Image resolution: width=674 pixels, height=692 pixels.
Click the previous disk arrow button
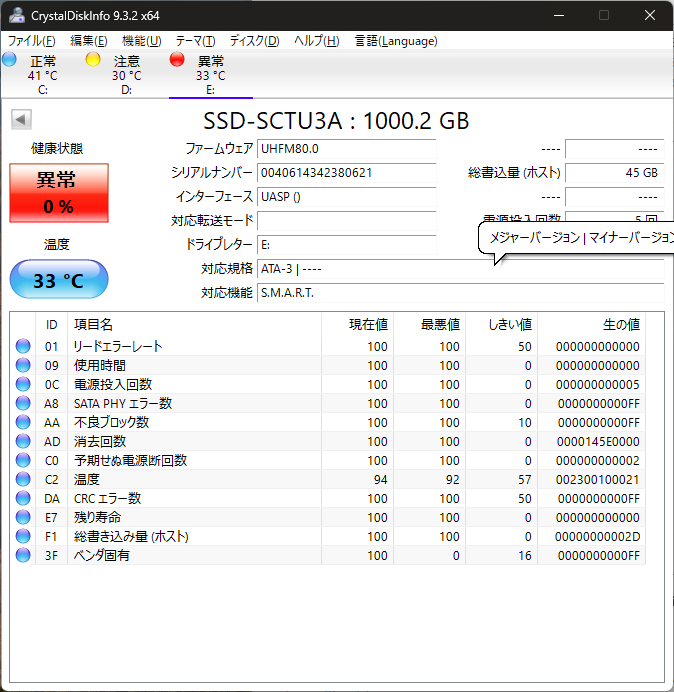pos(21,119)
